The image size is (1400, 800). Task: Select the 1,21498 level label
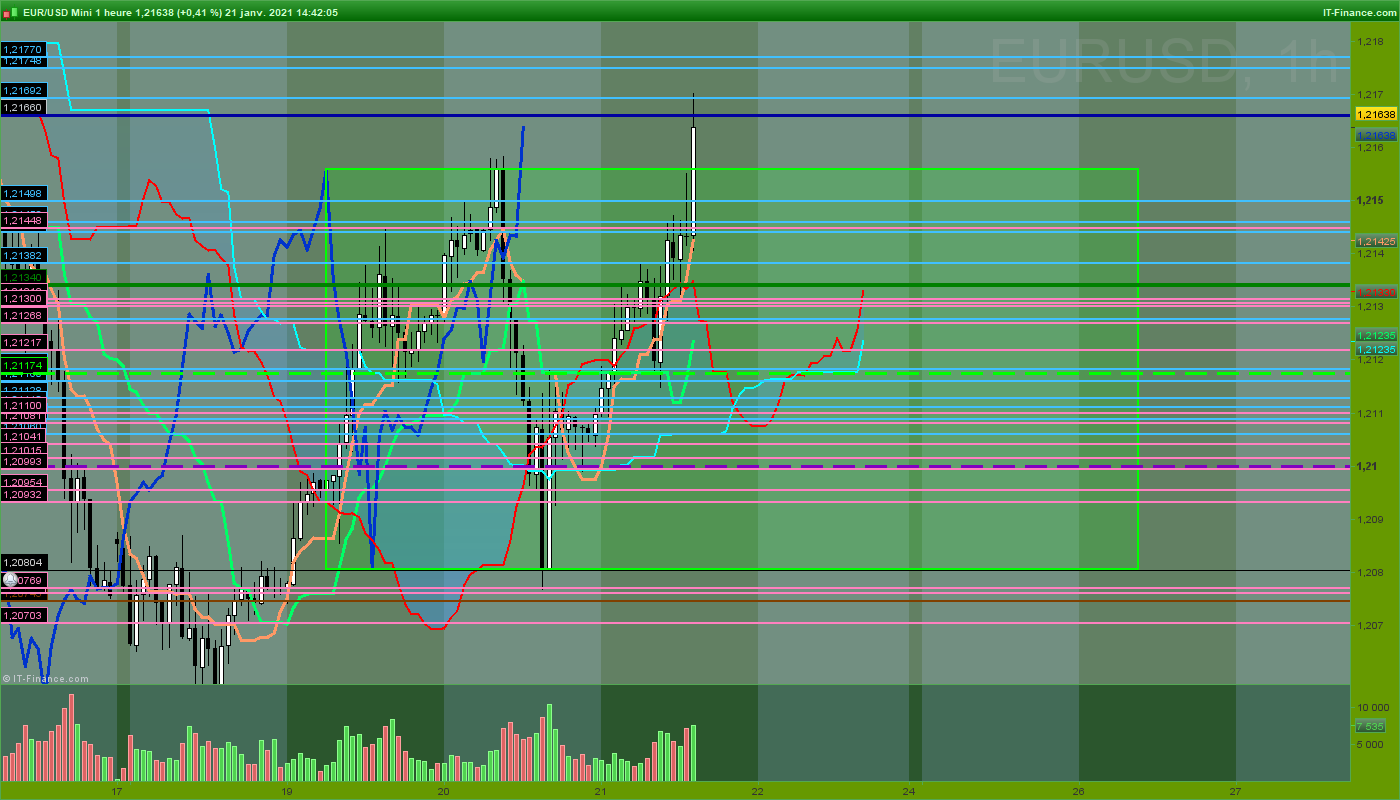point(23,194)
